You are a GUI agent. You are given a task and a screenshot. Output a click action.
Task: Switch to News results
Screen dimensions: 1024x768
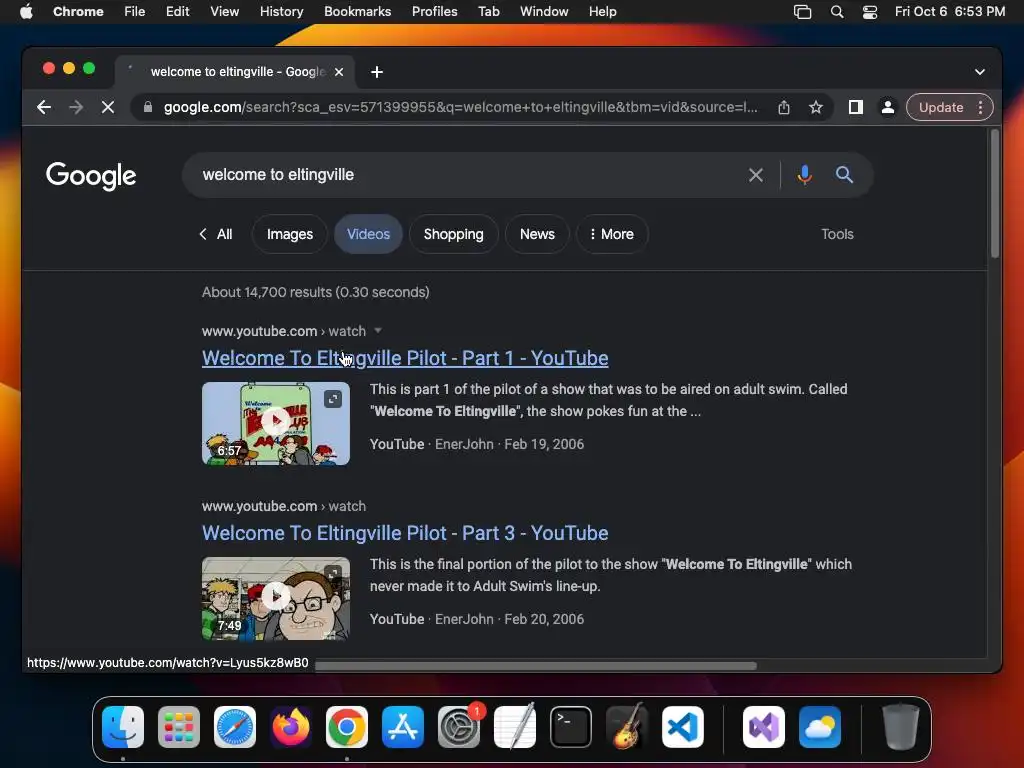pyautogui.click(x=537, y=234)
